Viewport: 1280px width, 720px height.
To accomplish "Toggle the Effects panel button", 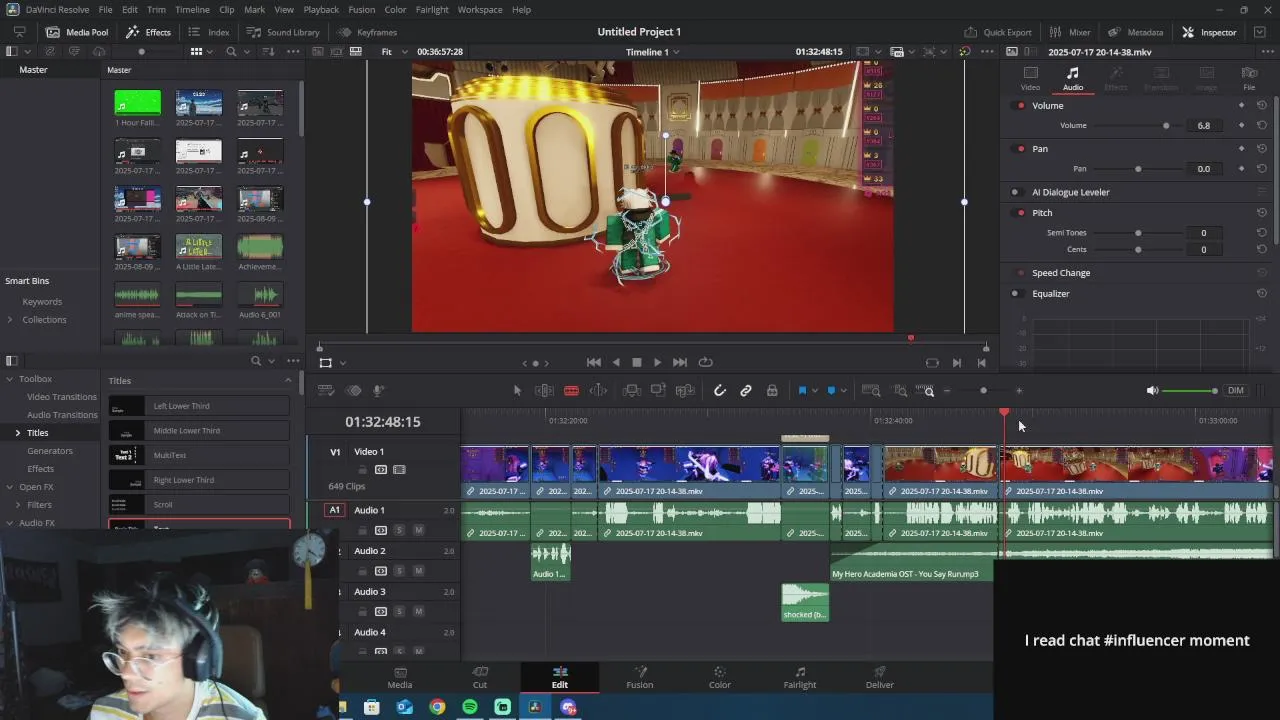I will click(x=148, y=32).
